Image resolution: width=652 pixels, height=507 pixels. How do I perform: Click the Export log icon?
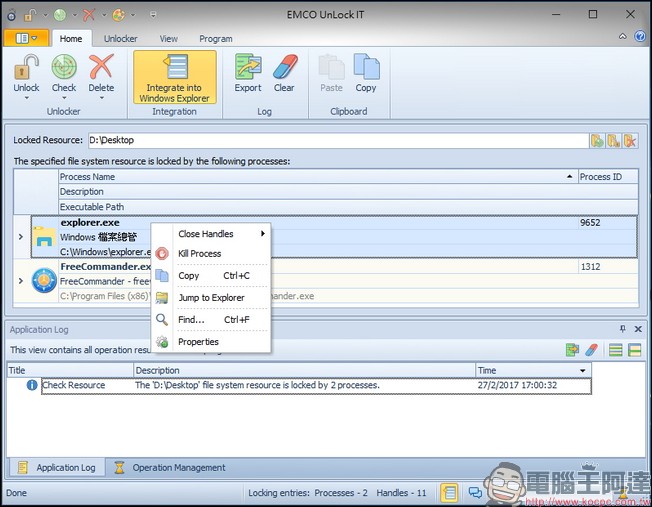pos(248,68)
